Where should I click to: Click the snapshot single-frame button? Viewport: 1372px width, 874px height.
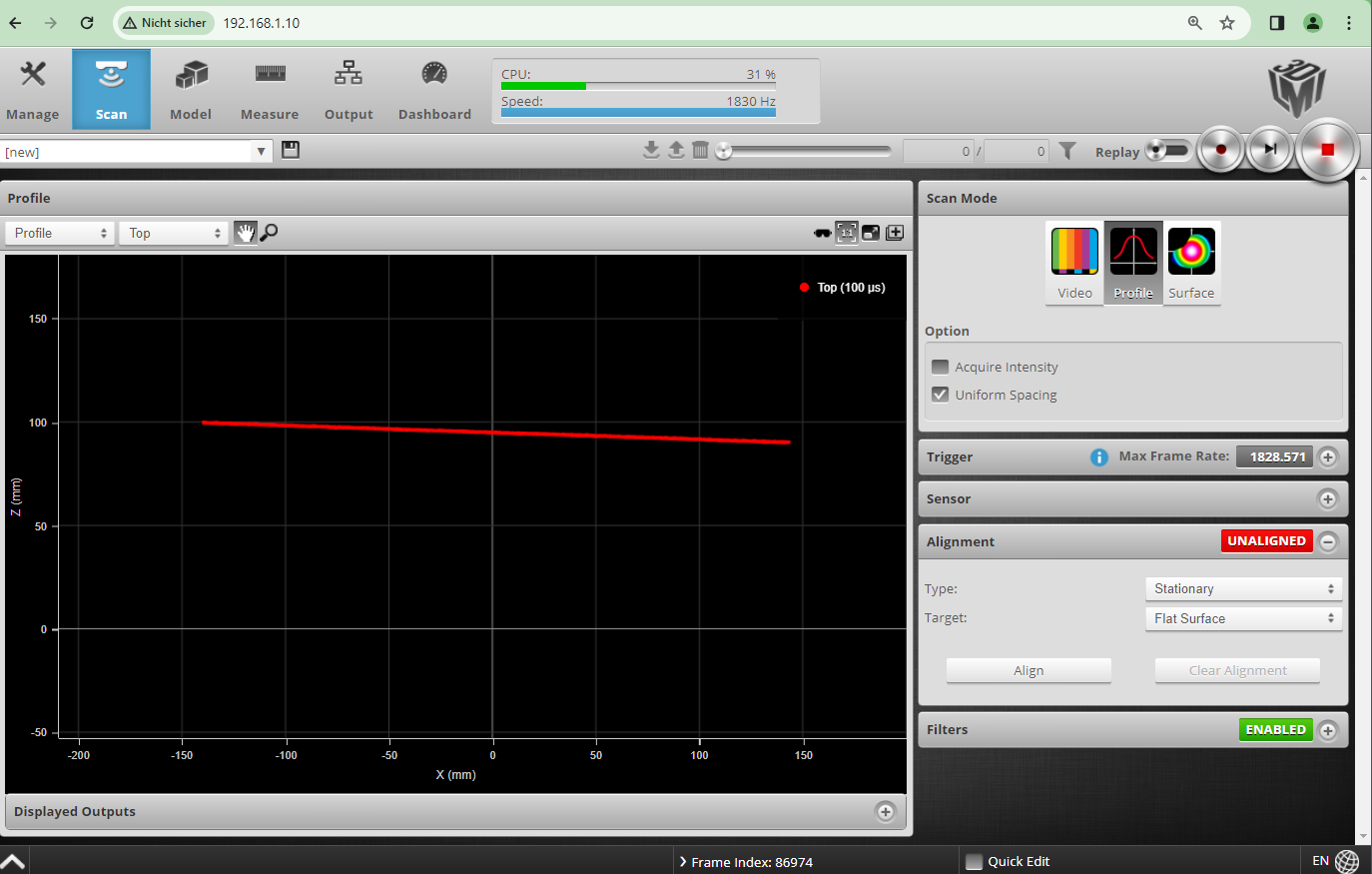pos(1270,150)
